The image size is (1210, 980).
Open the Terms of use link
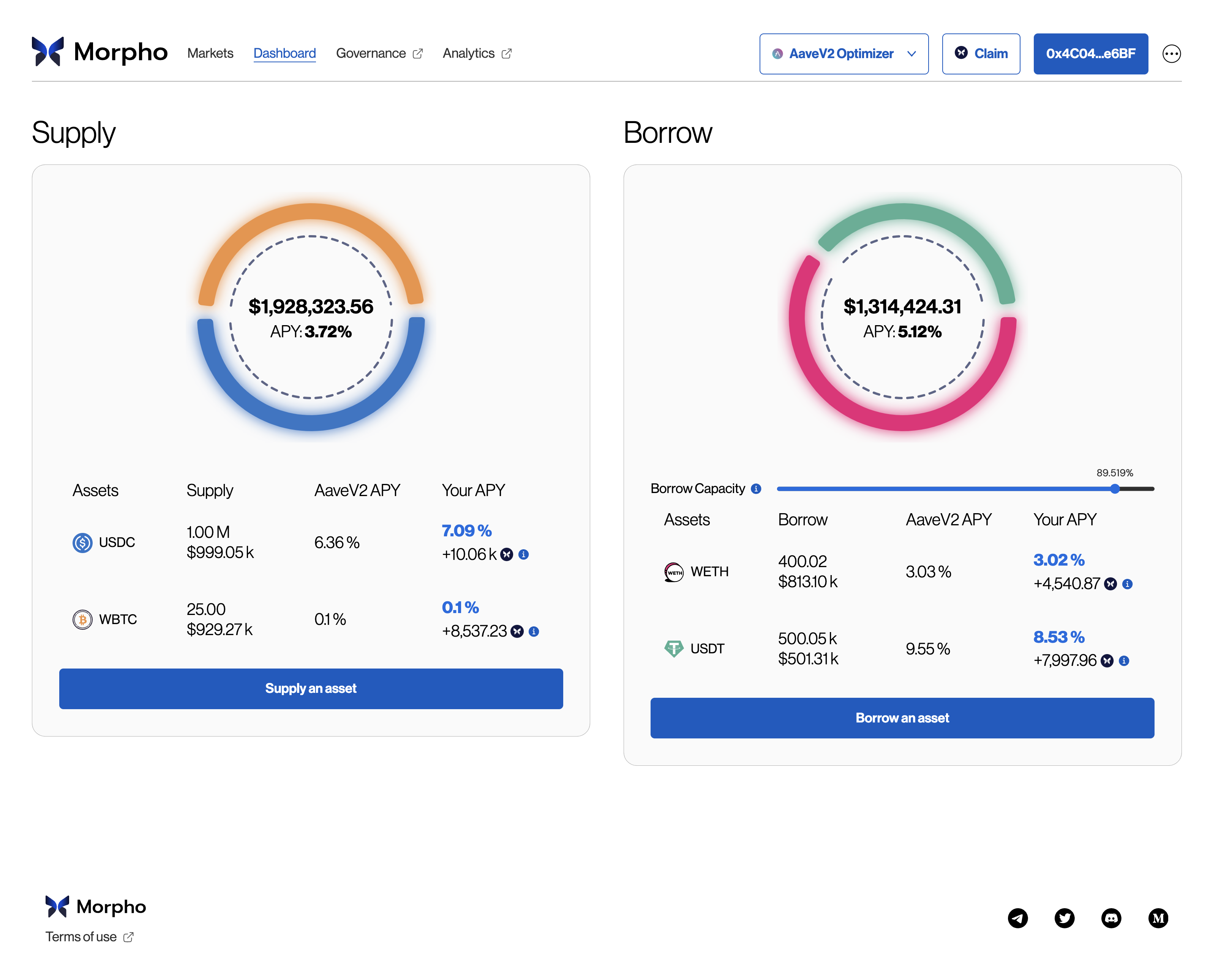[x=81, y=937]
